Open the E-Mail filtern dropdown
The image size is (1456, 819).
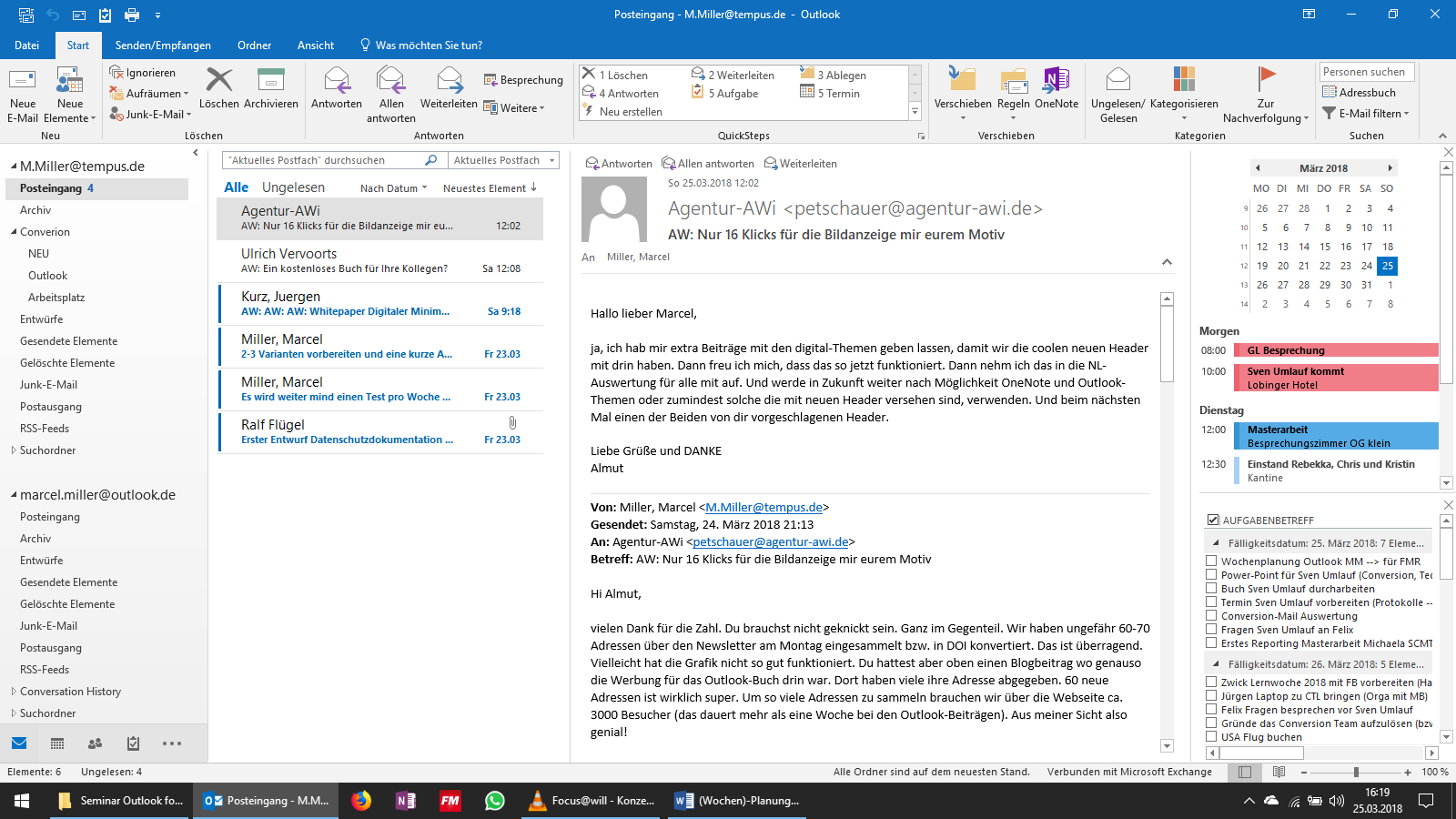click(1366, 114)
